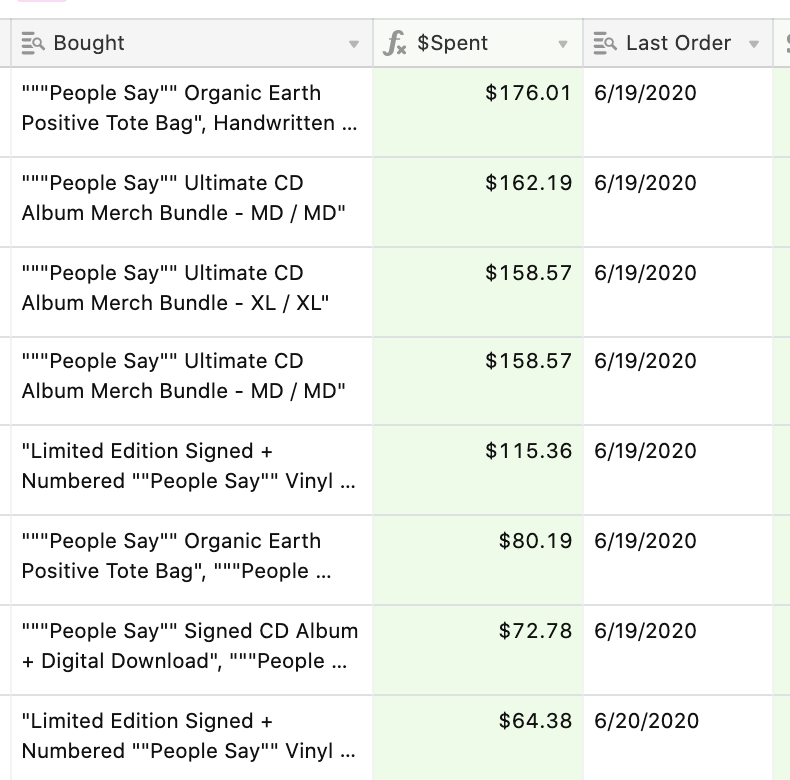Select the $Spent column header label
Screen dimensions: 790x780
452,43
